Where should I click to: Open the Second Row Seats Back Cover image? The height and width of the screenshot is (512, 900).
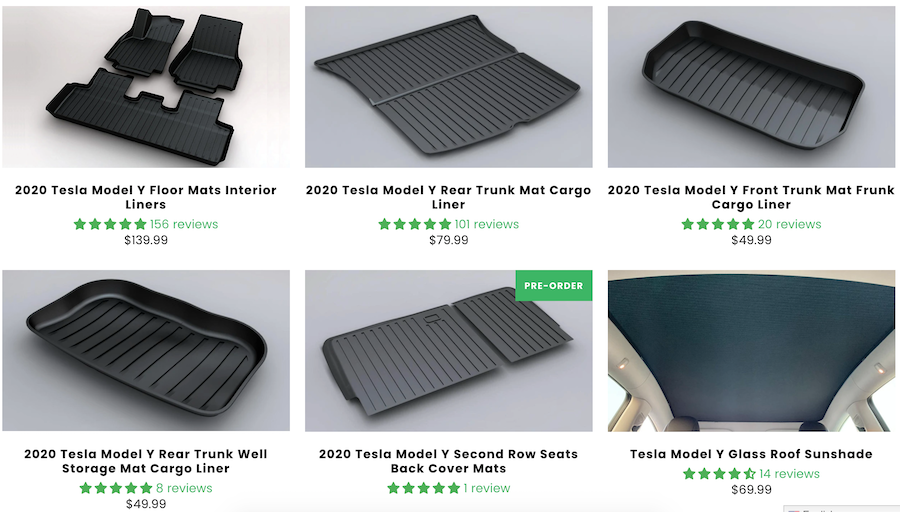(449, 351)
